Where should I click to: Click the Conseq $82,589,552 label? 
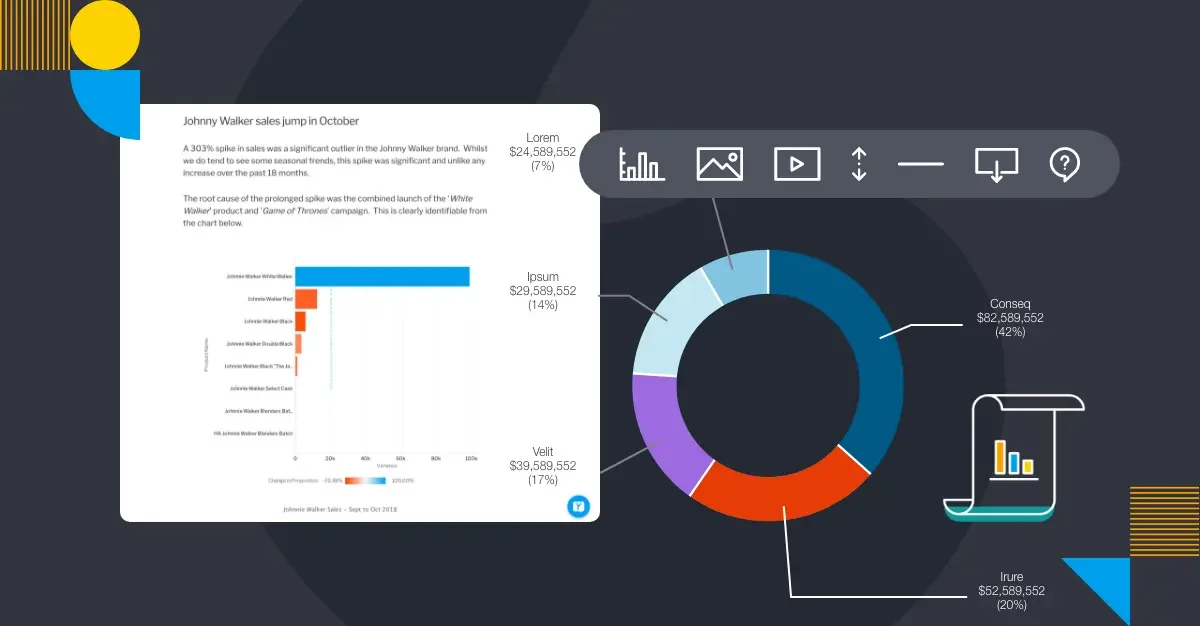pos(1010,318)
